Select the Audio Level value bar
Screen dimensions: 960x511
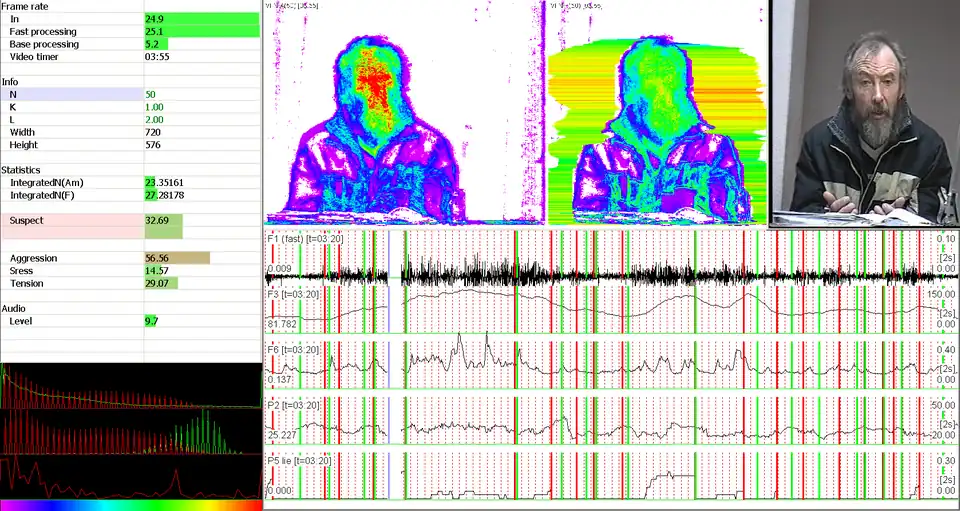[151, 321]
